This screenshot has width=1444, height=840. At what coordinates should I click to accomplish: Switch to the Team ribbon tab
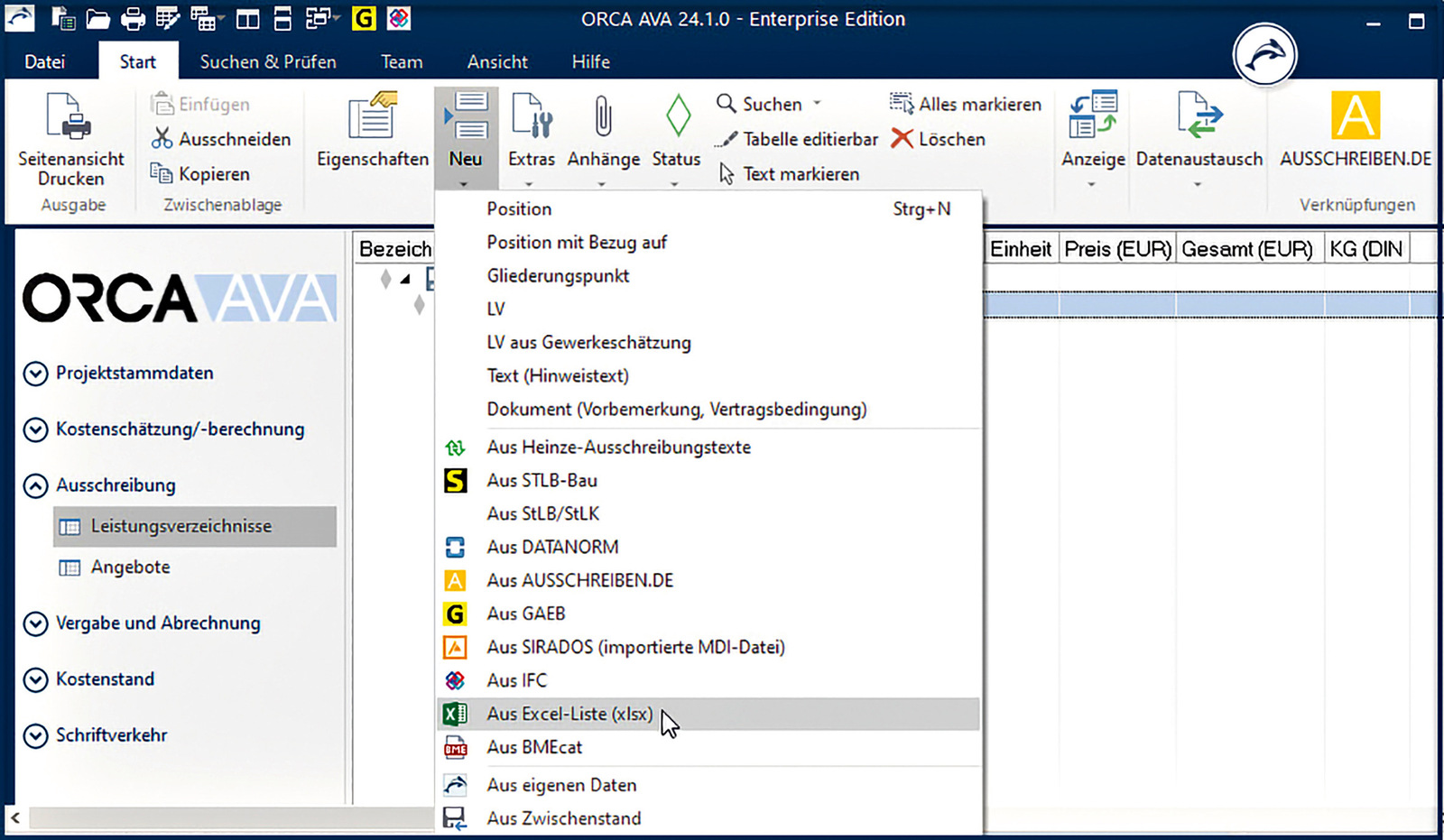click(401, 61)
